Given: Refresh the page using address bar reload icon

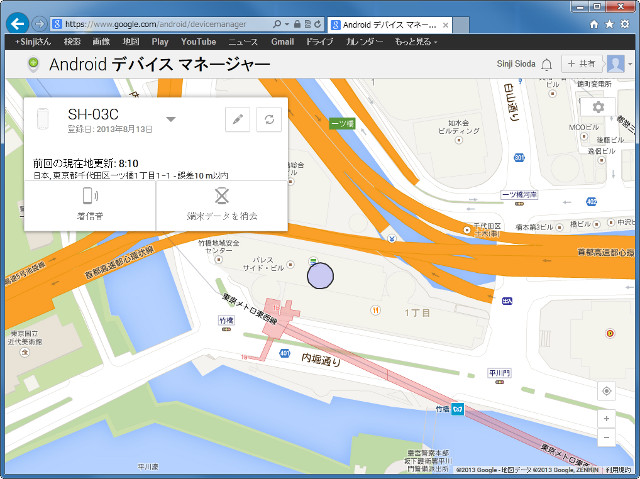Looking at the screenshot, I should coord(318,24).
